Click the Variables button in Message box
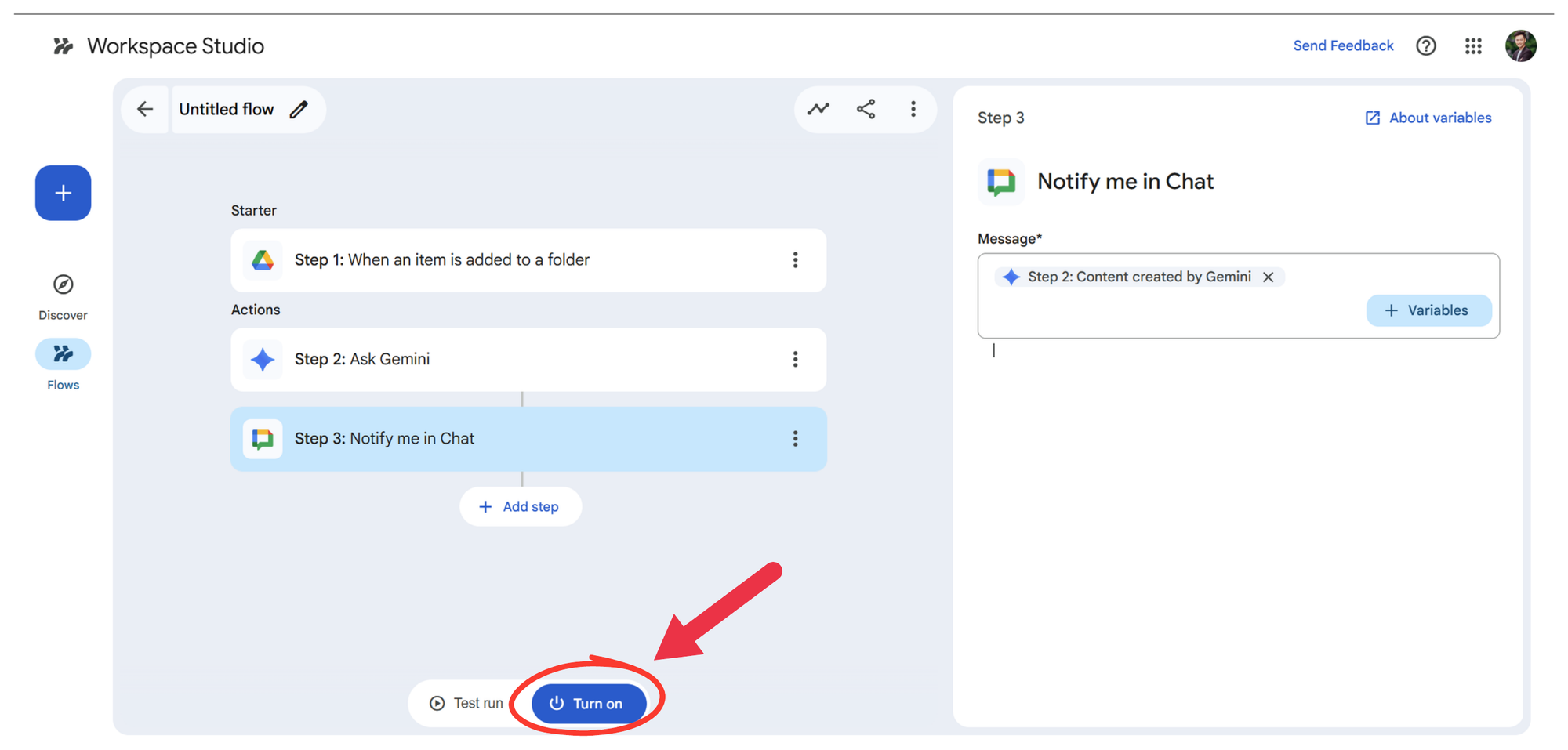This screenshot has height=750, width=1568. 1428,310
